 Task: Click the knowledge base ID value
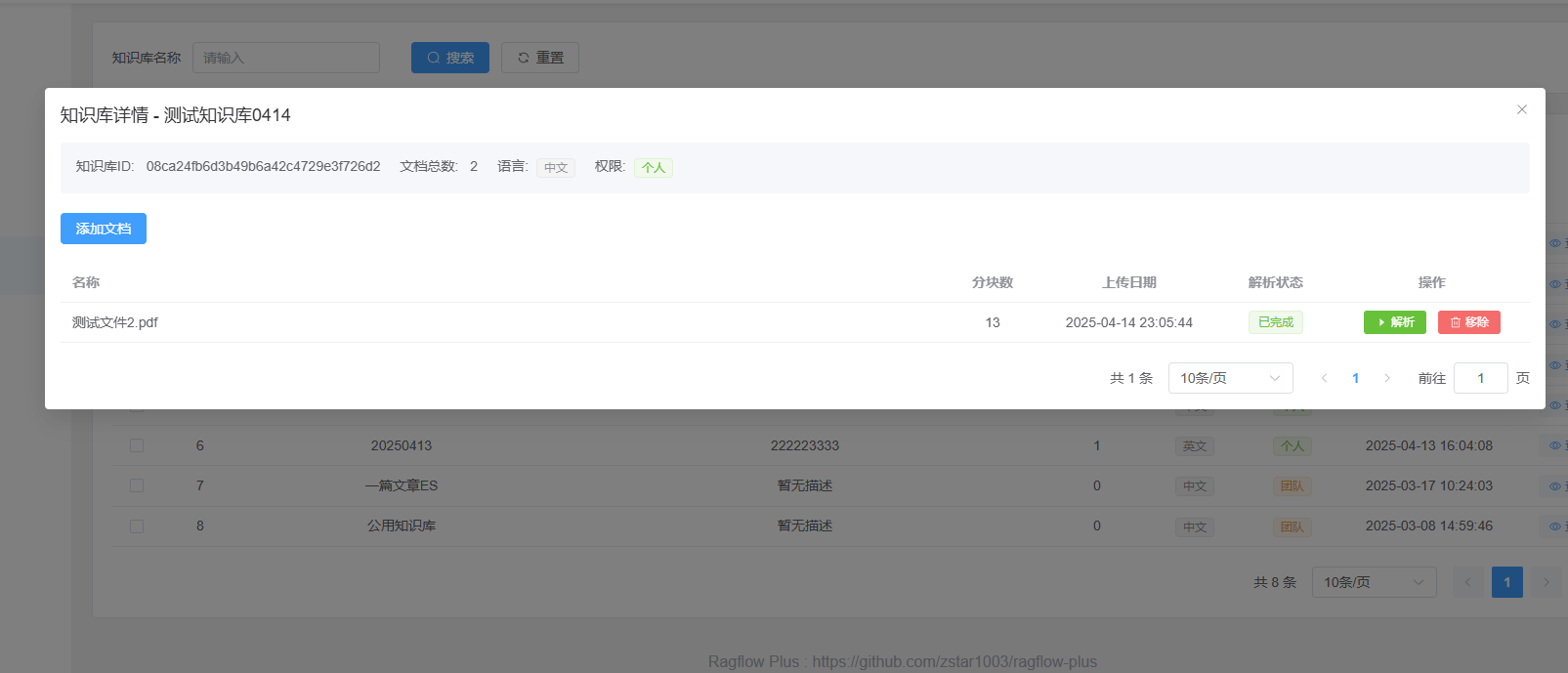[264, 166]
